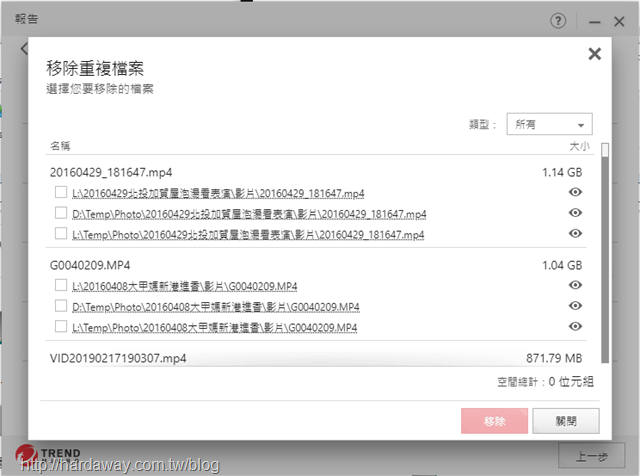Click the 1.14 GB size value

[x=562, y=172]
